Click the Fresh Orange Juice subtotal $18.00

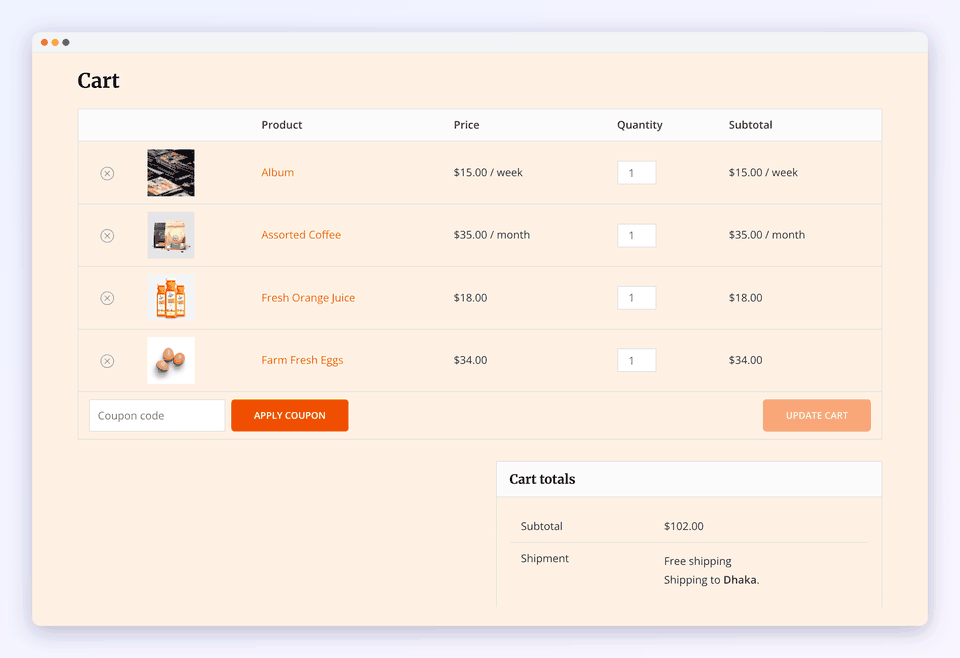coord(745,297)
